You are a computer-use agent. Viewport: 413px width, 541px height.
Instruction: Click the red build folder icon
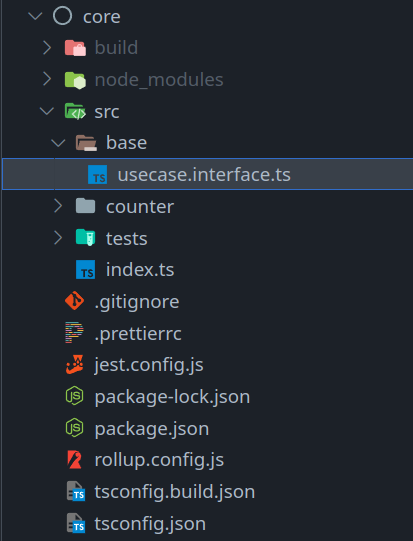click(x=75, y=48)
